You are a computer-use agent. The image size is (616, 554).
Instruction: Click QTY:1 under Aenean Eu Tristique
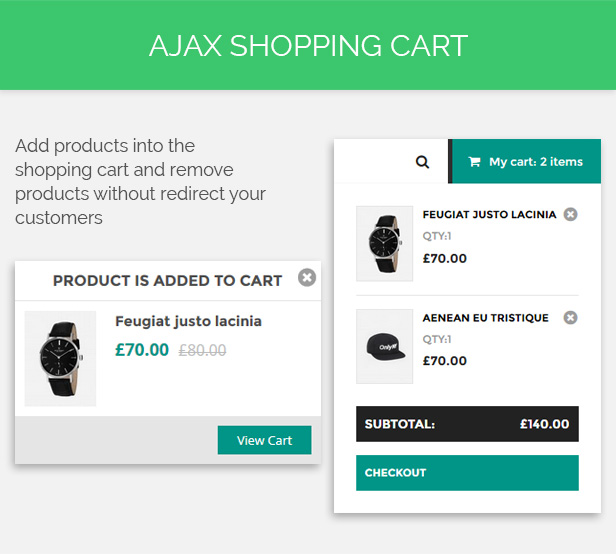click(x=437, y=340)
